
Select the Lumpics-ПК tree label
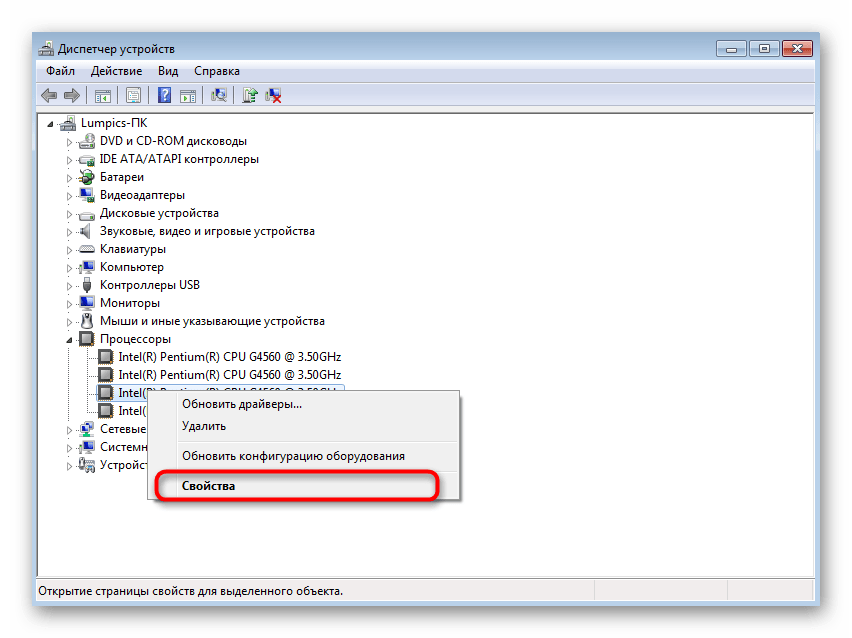pos(114,123)
